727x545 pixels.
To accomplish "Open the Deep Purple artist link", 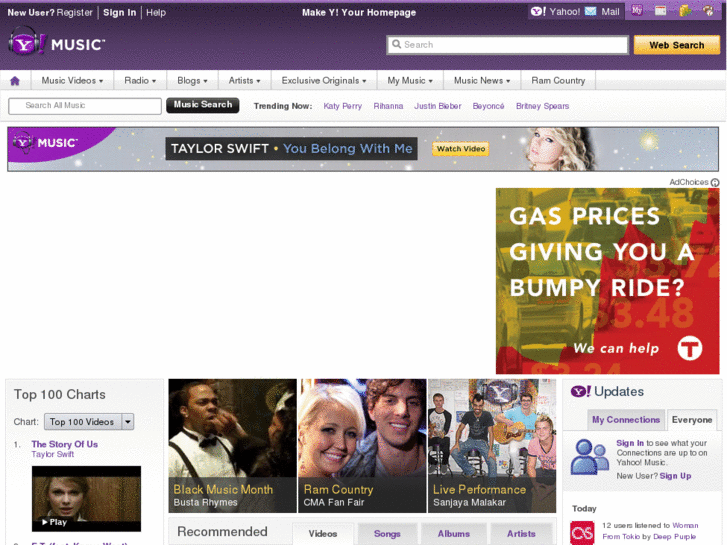I will tap(675, 537).
